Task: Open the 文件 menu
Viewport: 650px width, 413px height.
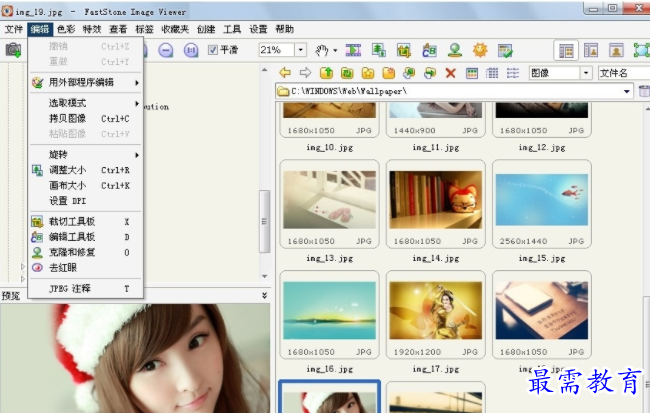Action: tap(14, 29)
